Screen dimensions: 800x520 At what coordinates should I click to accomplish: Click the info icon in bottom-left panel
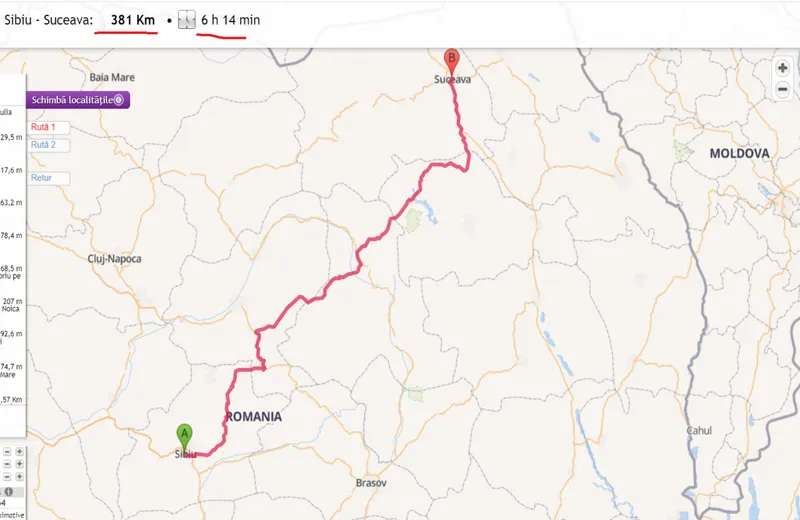point(9,492)
